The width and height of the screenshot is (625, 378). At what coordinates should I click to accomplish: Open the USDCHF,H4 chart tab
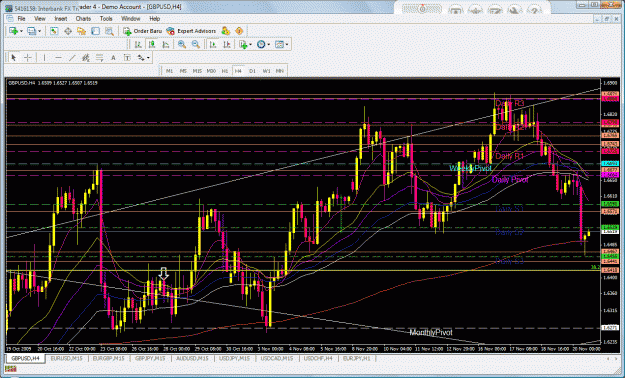318,358
